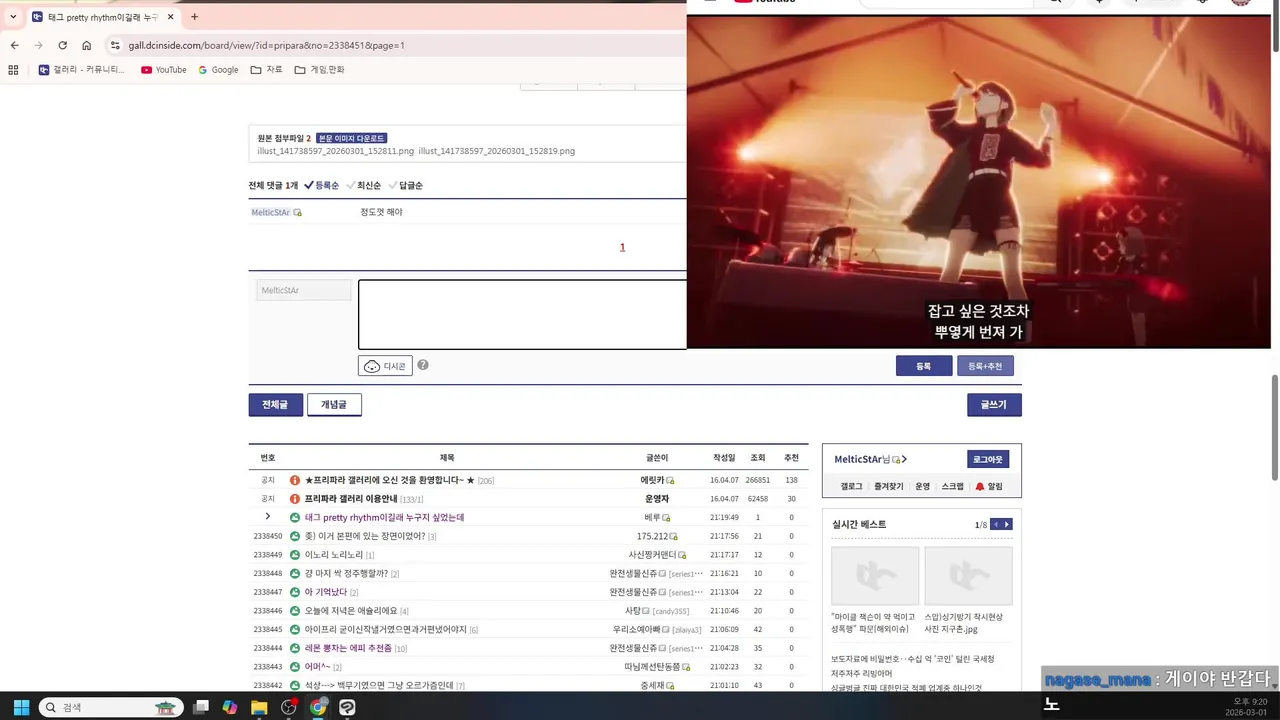The image size is (1280, 720).
Task: Open headline 보도자료에 비밀번호 수십 억 코인
Action: pyautogui.click(x=913, y=659)
